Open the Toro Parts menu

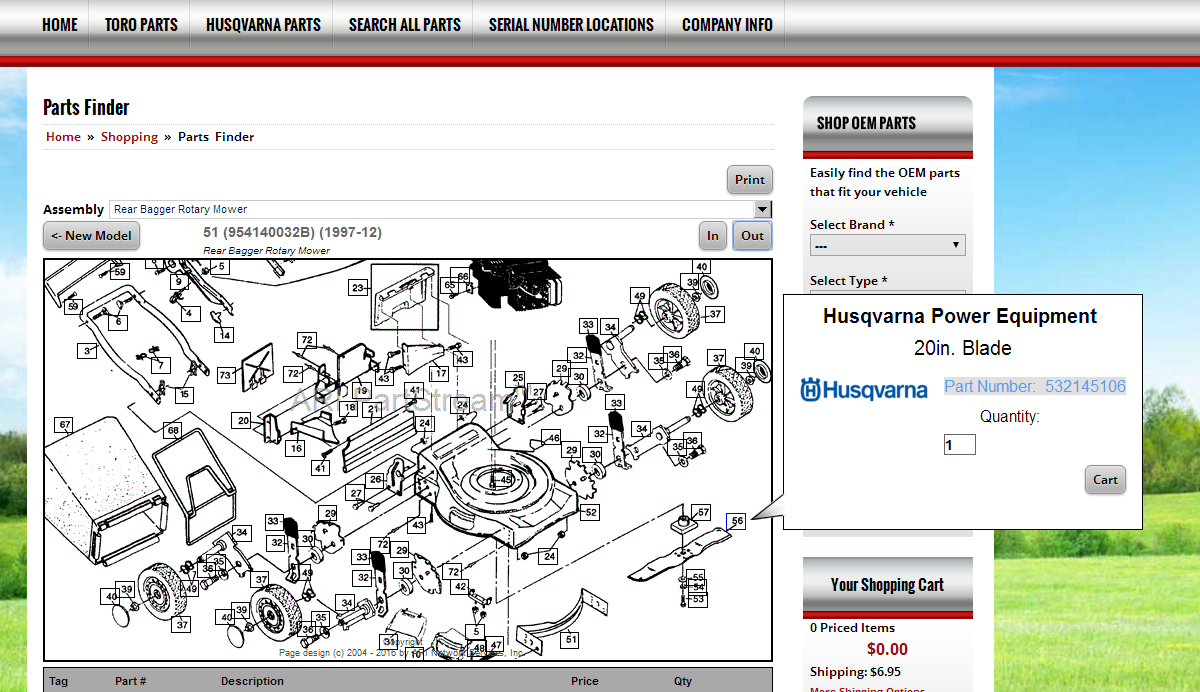coord(141,25)
